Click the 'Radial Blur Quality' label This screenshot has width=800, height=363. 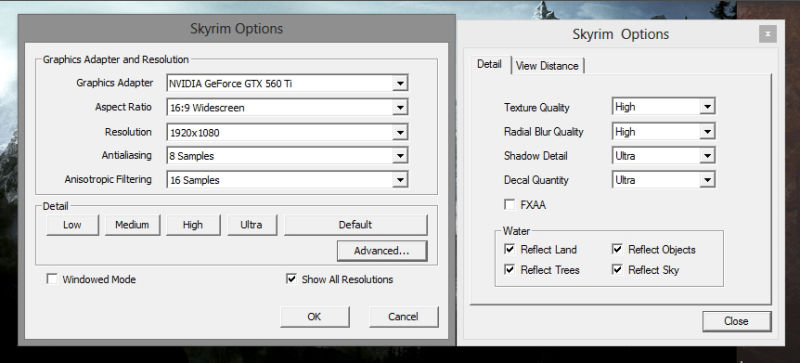pyautogui.click(x=544, y=132)
